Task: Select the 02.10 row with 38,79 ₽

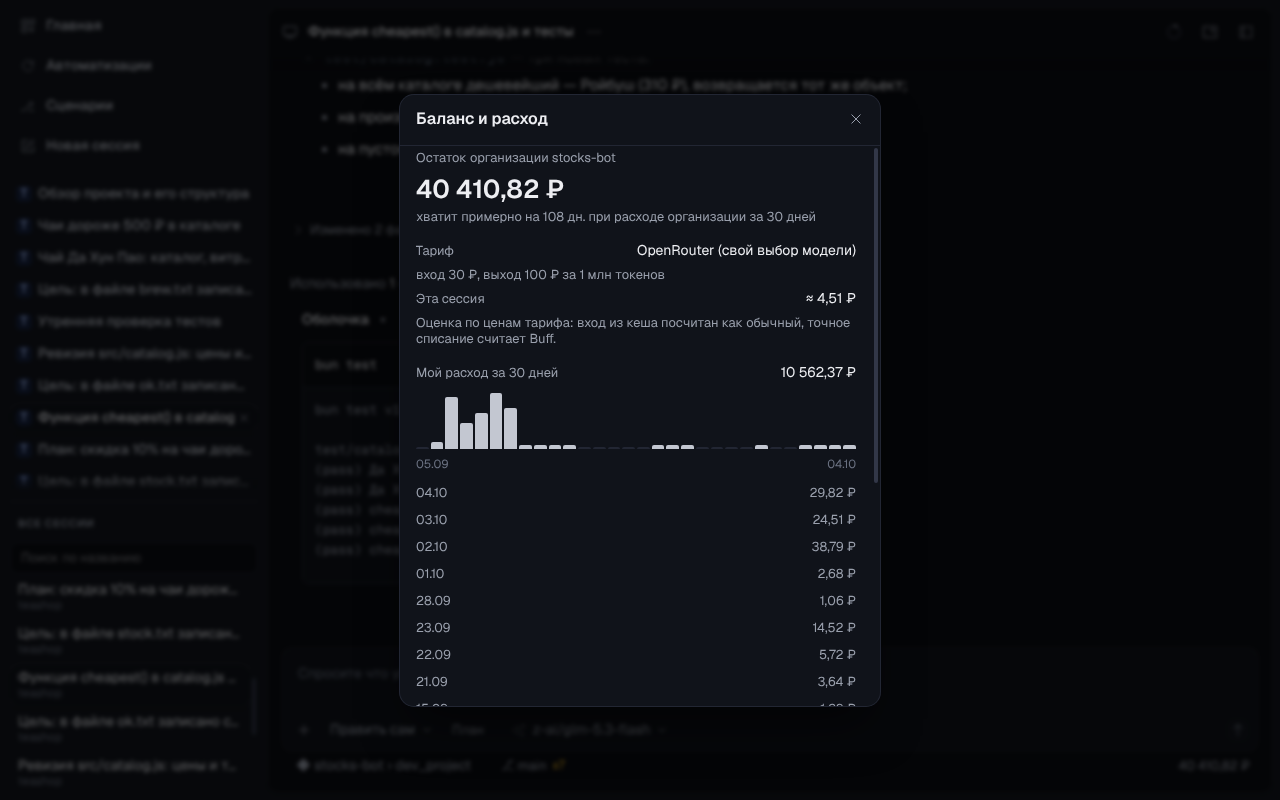Action: tap(636, 546)
